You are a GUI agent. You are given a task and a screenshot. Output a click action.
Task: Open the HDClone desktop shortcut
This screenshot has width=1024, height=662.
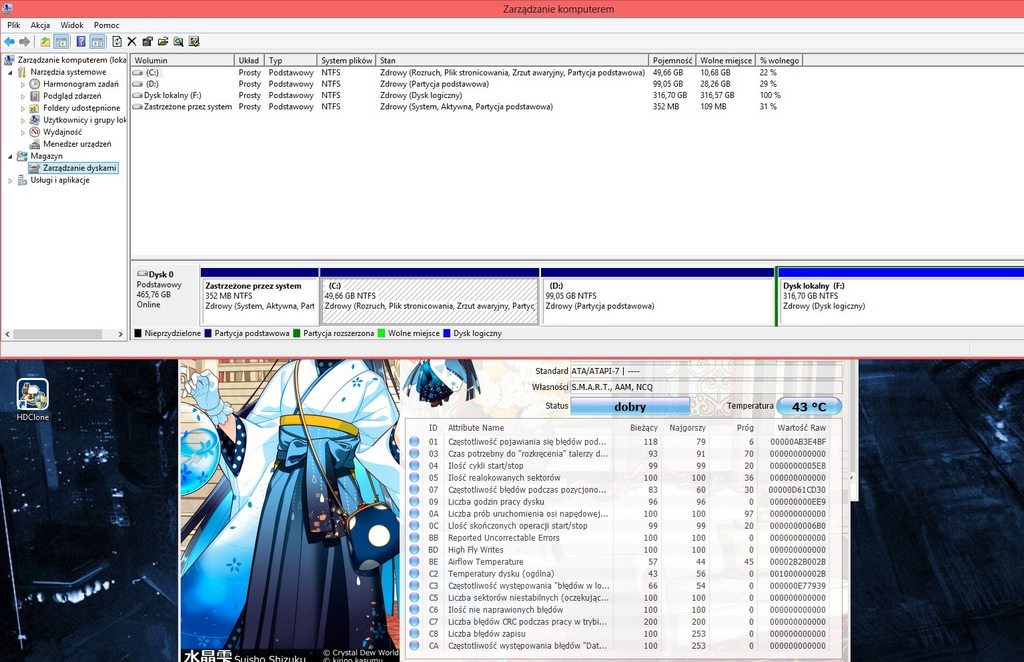coord(33,400)
